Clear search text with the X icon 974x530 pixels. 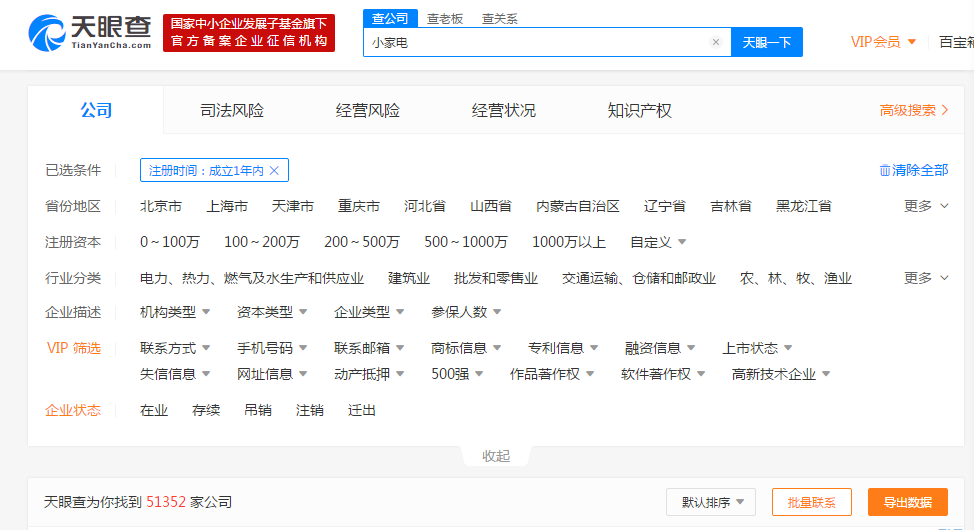pyautogui.click(x=715, y=42)
